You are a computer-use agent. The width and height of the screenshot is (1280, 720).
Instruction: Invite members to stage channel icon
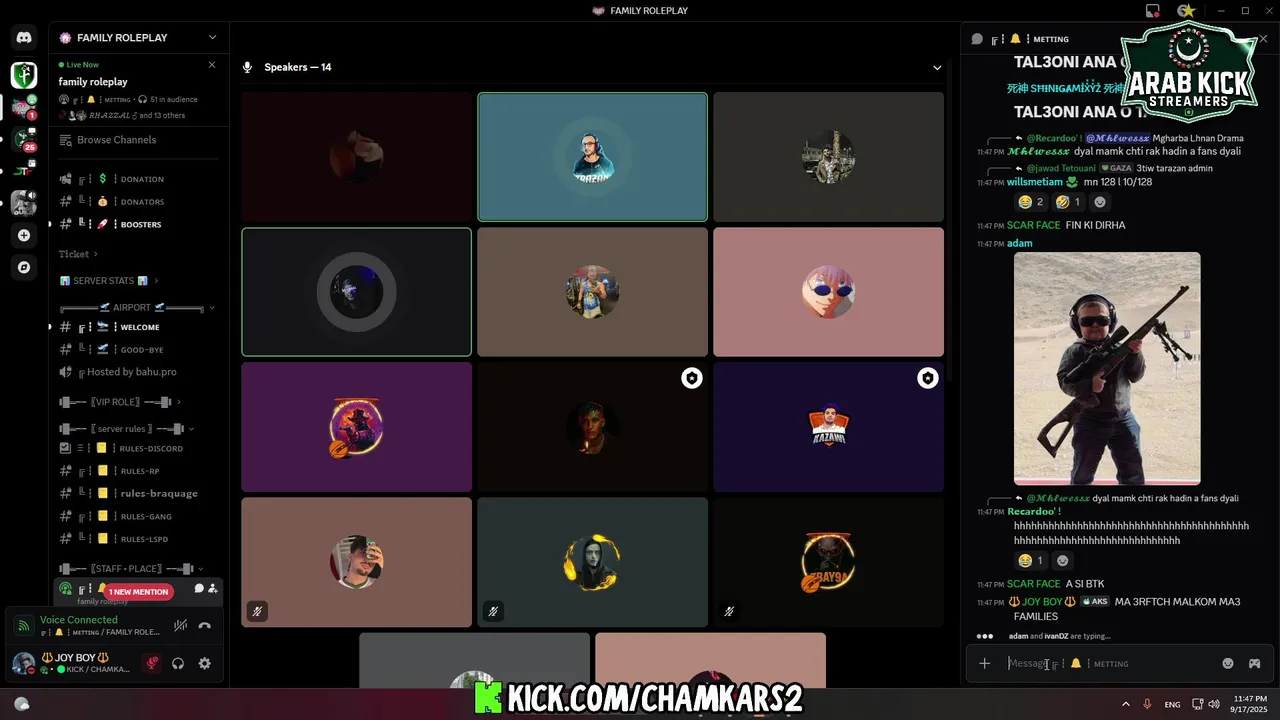(213, 589)
